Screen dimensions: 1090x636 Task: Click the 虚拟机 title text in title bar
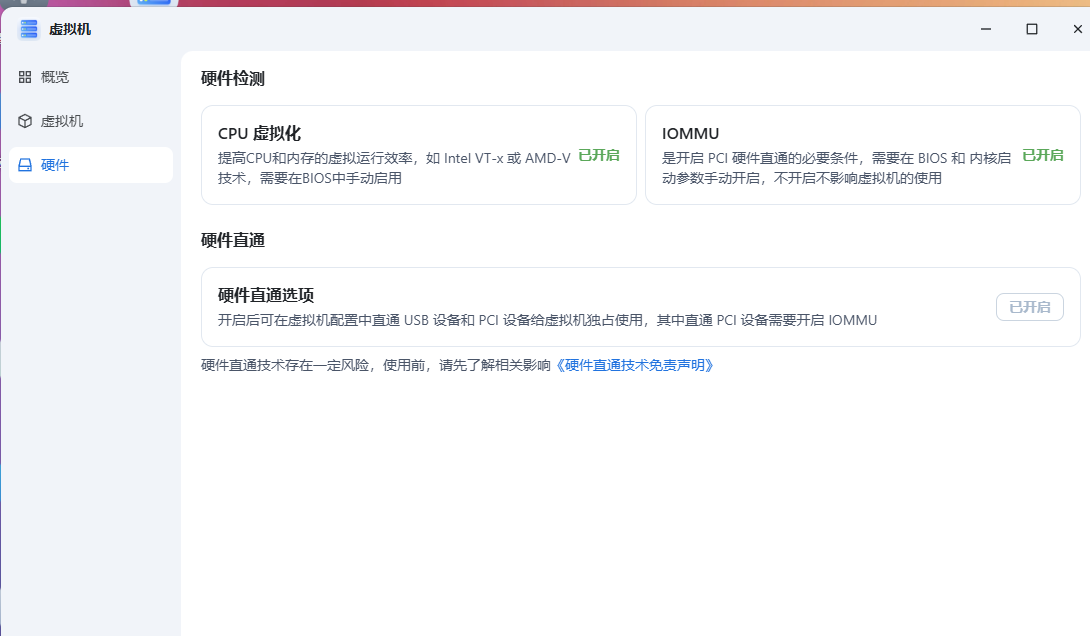coord(70,29)
